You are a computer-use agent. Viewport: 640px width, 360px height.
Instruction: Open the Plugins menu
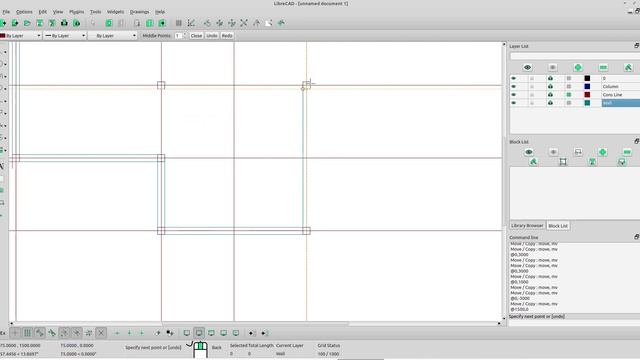click(76, 12)
